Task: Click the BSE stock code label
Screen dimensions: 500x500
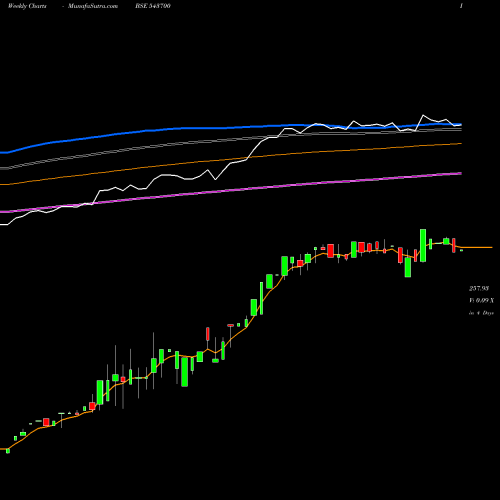Action: tap(153, 6)
